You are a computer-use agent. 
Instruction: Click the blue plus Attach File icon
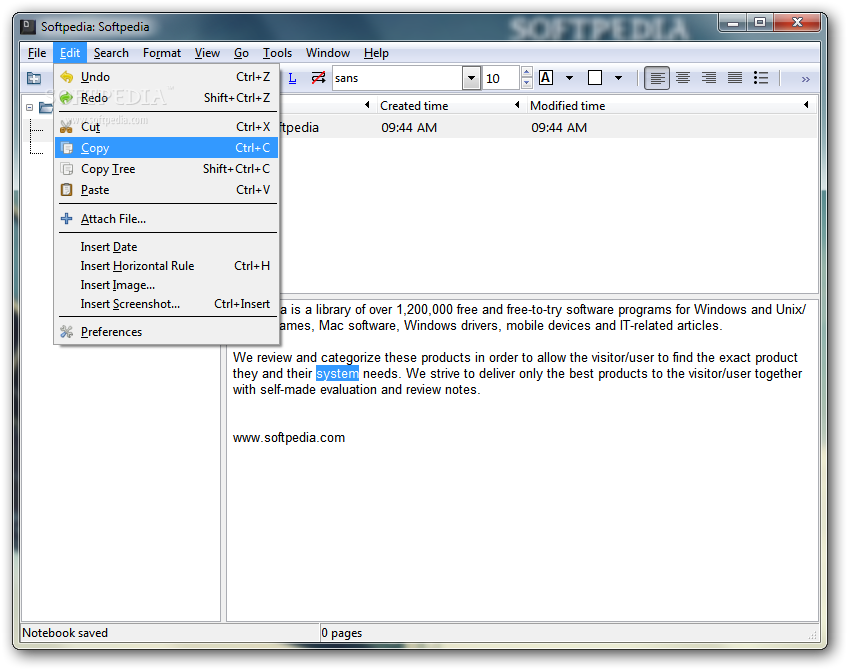point(67,219)
